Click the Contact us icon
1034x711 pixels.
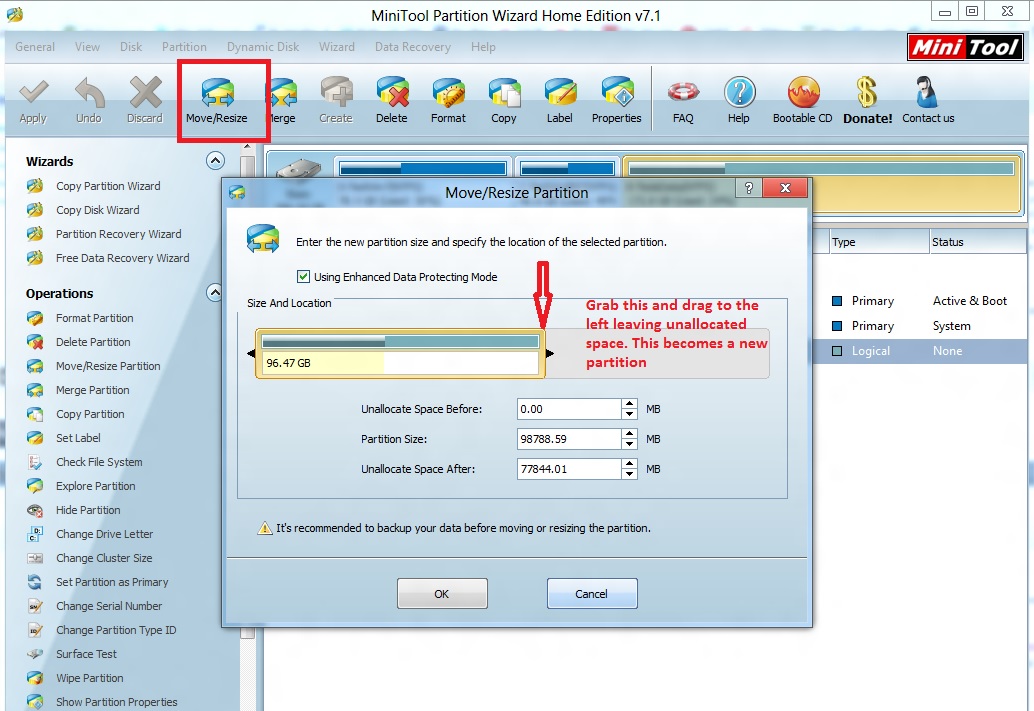[x=927, y=92]
